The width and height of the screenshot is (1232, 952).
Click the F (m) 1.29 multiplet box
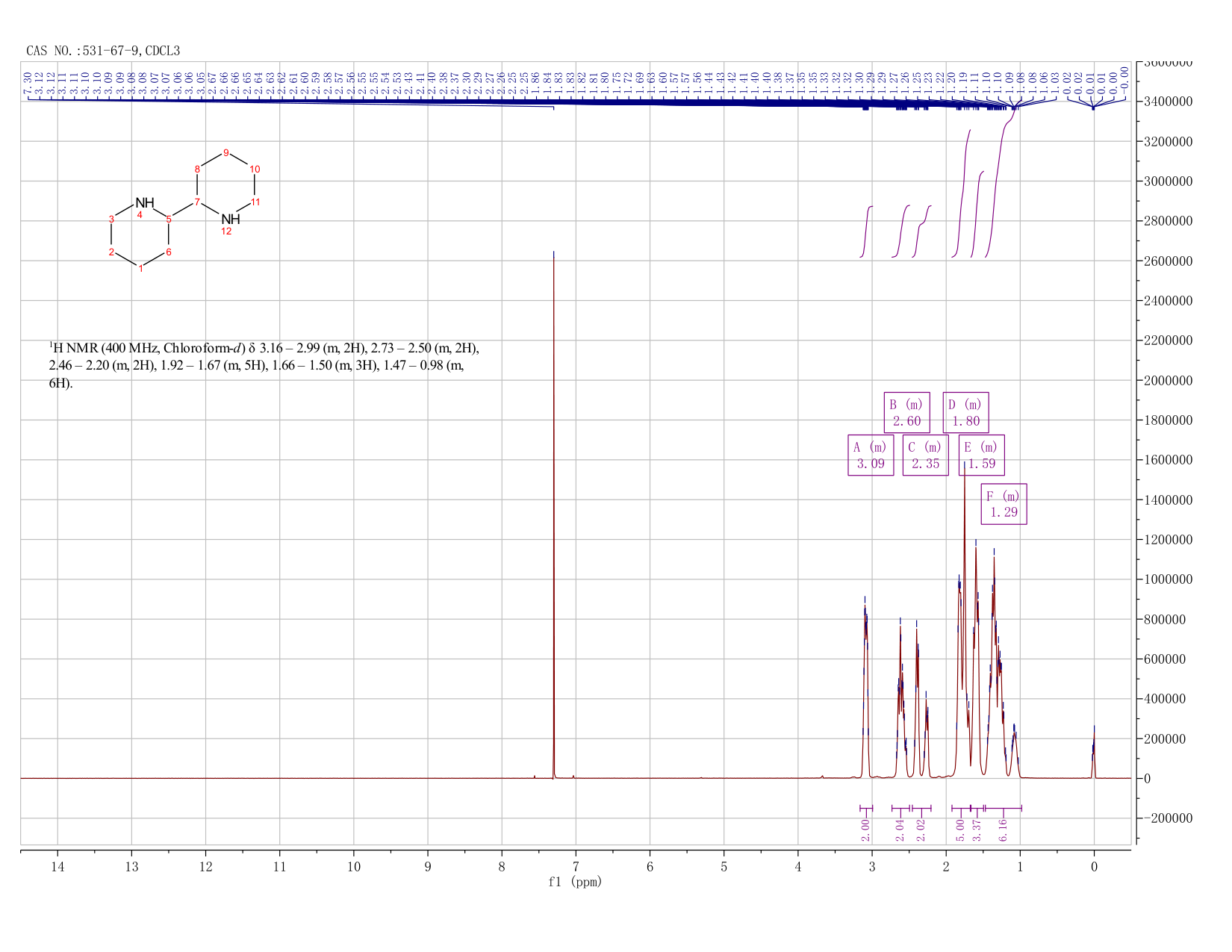(x=1004, y=504)
